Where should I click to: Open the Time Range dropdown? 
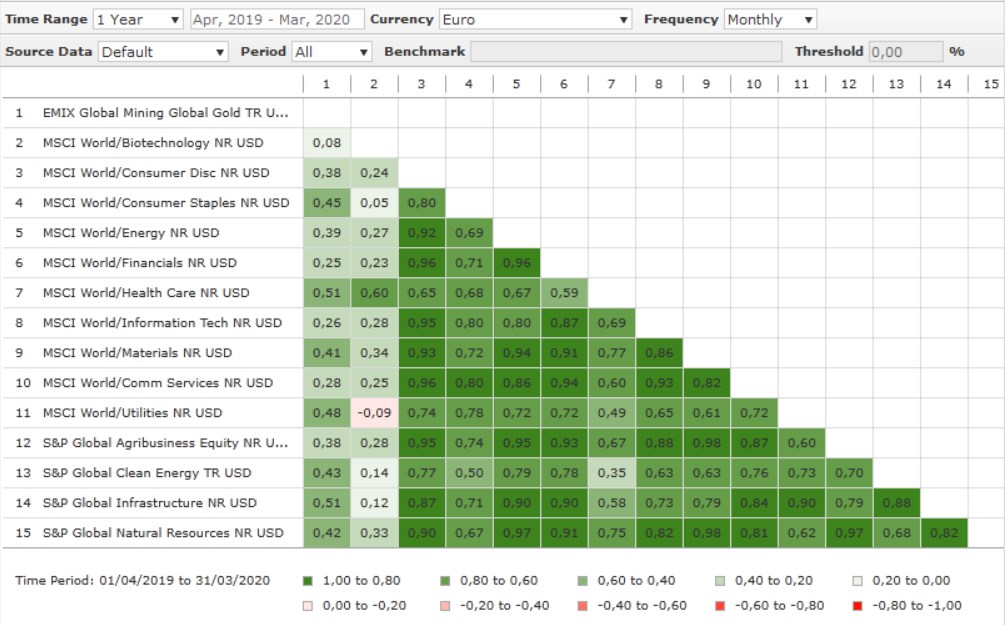138,19
